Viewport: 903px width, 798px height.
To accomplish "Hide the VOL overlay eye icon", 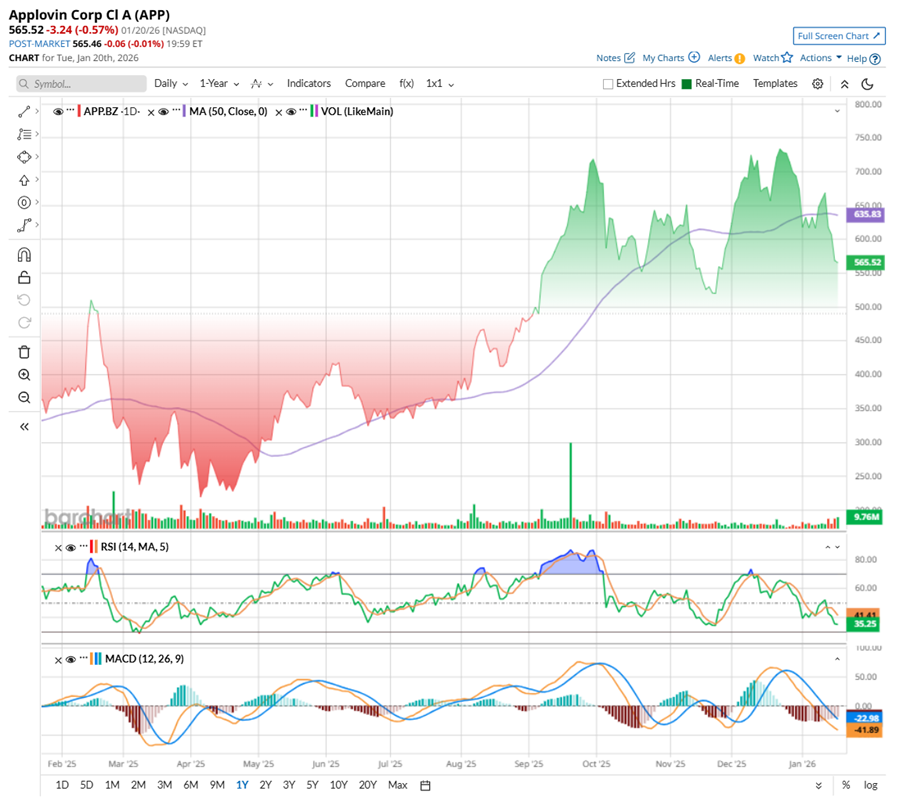I will (x=291, y=112).
